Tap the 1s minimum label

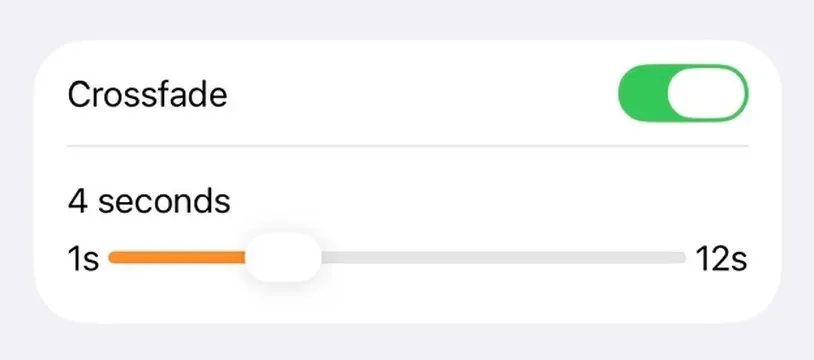[83, 258]
